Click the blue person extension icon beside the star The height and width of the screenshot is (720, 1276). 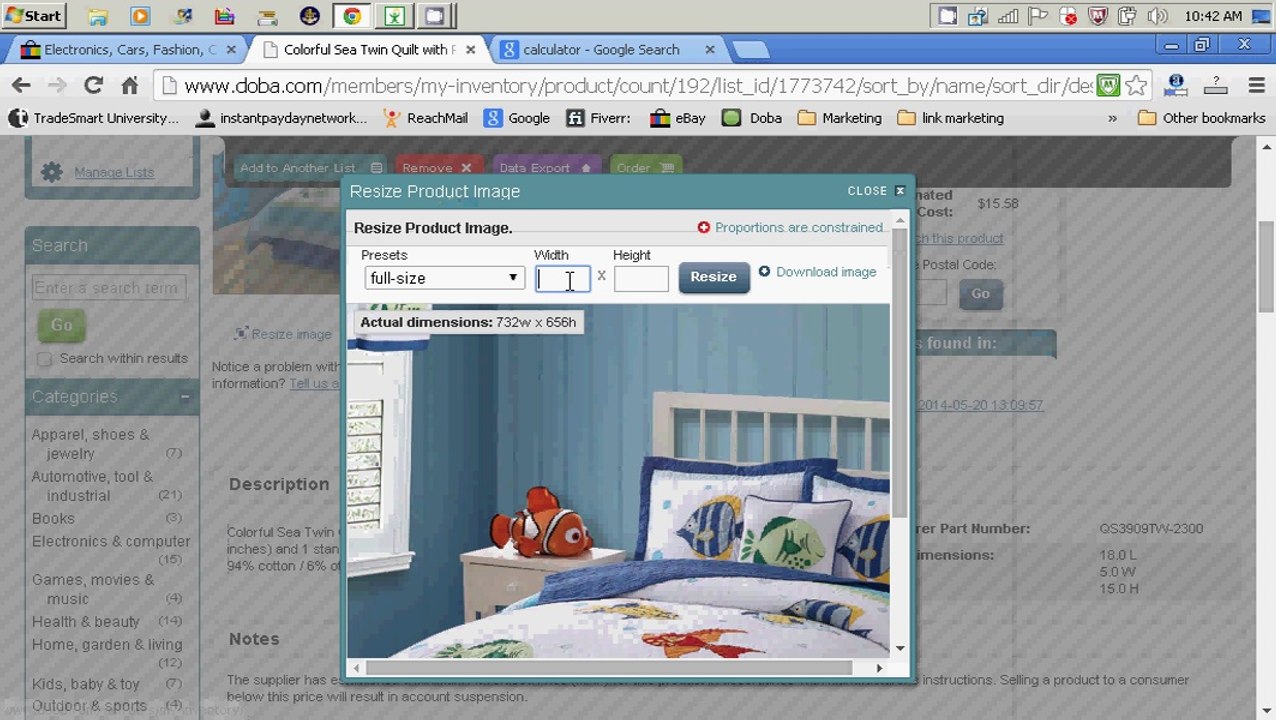(x=1176, y=86)
